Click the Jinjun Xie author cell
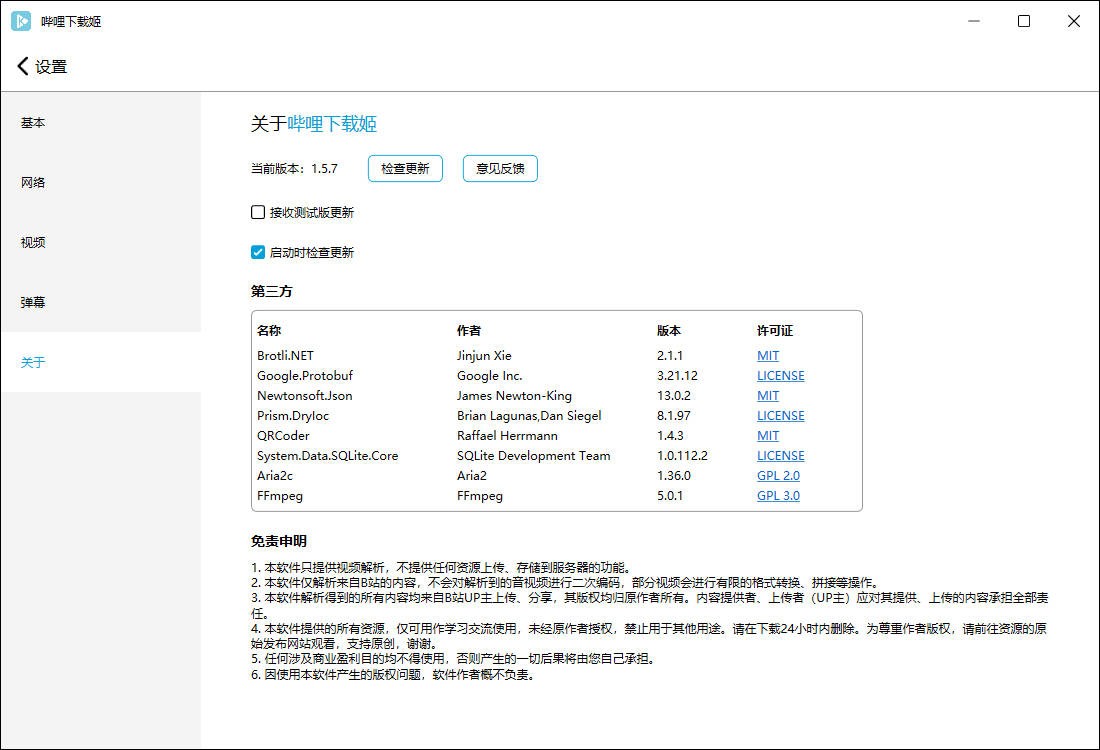Image resolution: width=1100 pixels, height=750 pixels. (x=484, y=356)
